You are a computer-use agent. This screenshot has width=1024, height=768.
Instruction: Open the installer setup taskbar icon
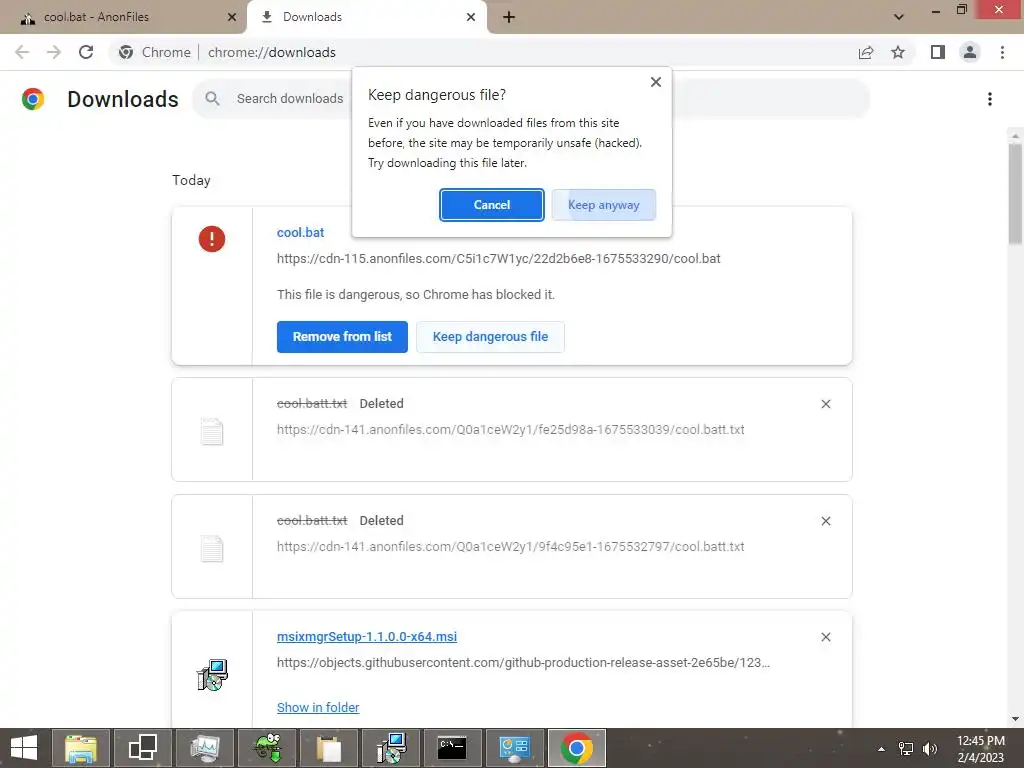pyautogui.click(x=391, y=748)
